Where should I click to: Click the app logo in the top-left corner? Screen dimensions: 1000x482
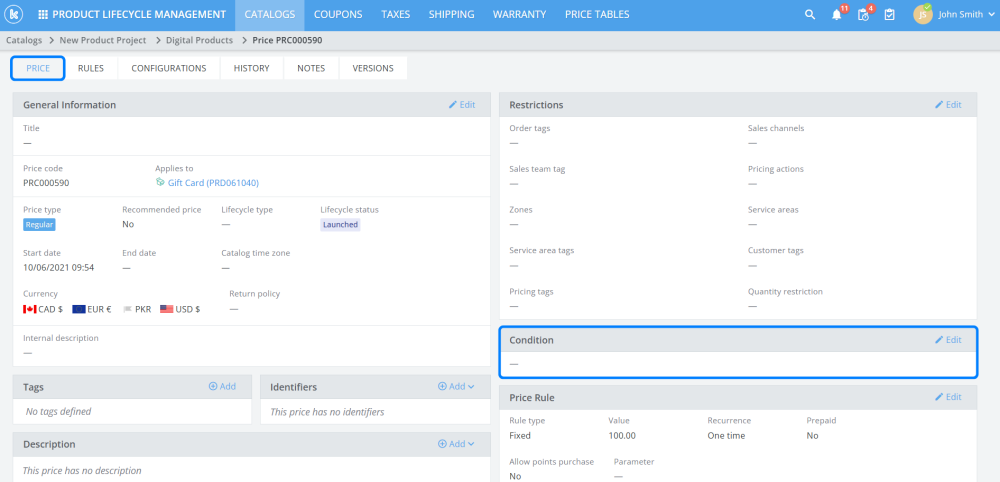(13, 14)
